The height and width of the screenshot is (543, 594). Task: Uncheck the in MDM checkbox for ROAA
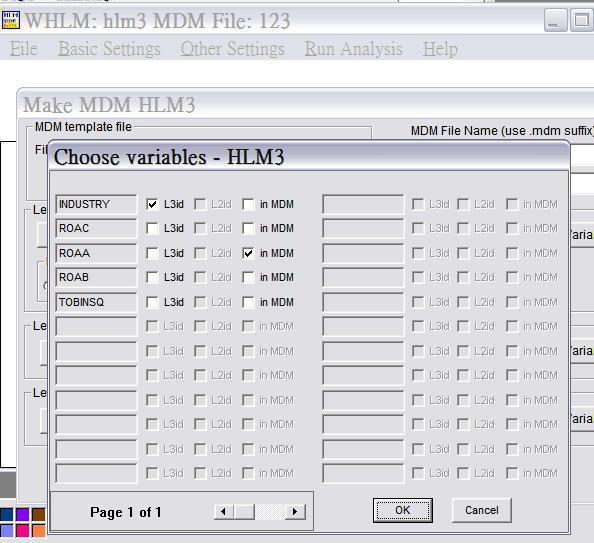[x=248, y=253]
